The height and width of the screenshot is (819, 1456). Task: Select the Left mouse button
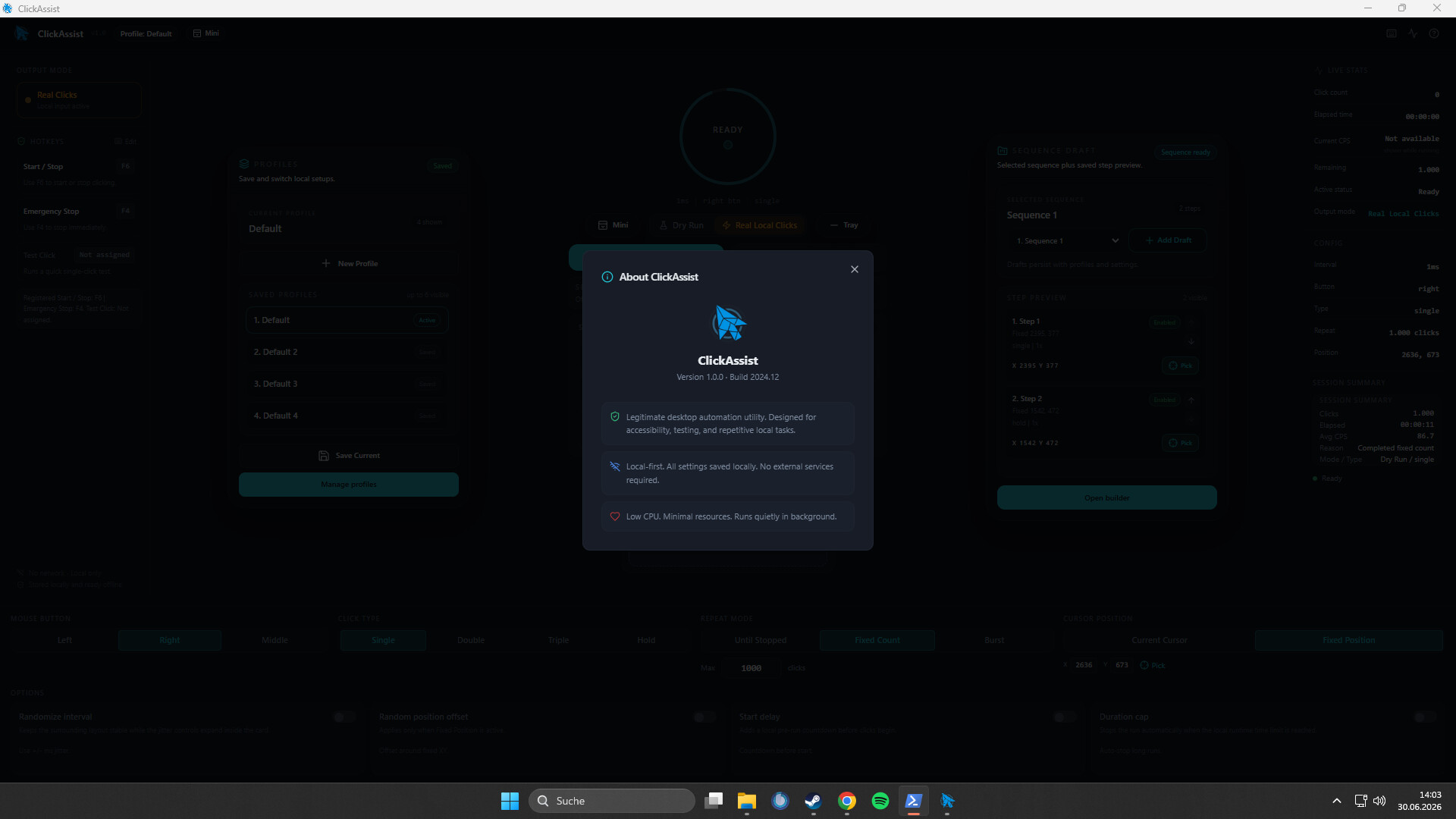(x=64, y=640)
